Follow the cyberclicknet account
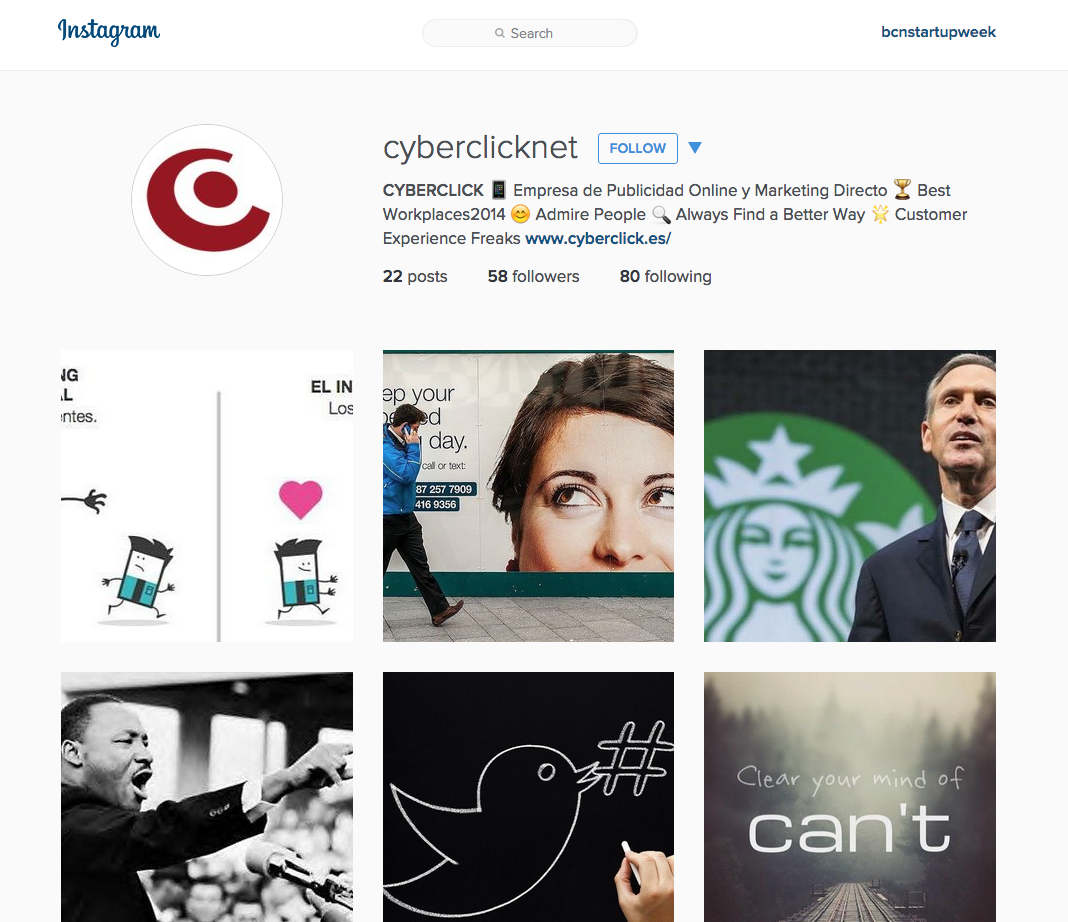Viewport: 1068px width, 922px height. pyautogui.click(x=638, y=148)
